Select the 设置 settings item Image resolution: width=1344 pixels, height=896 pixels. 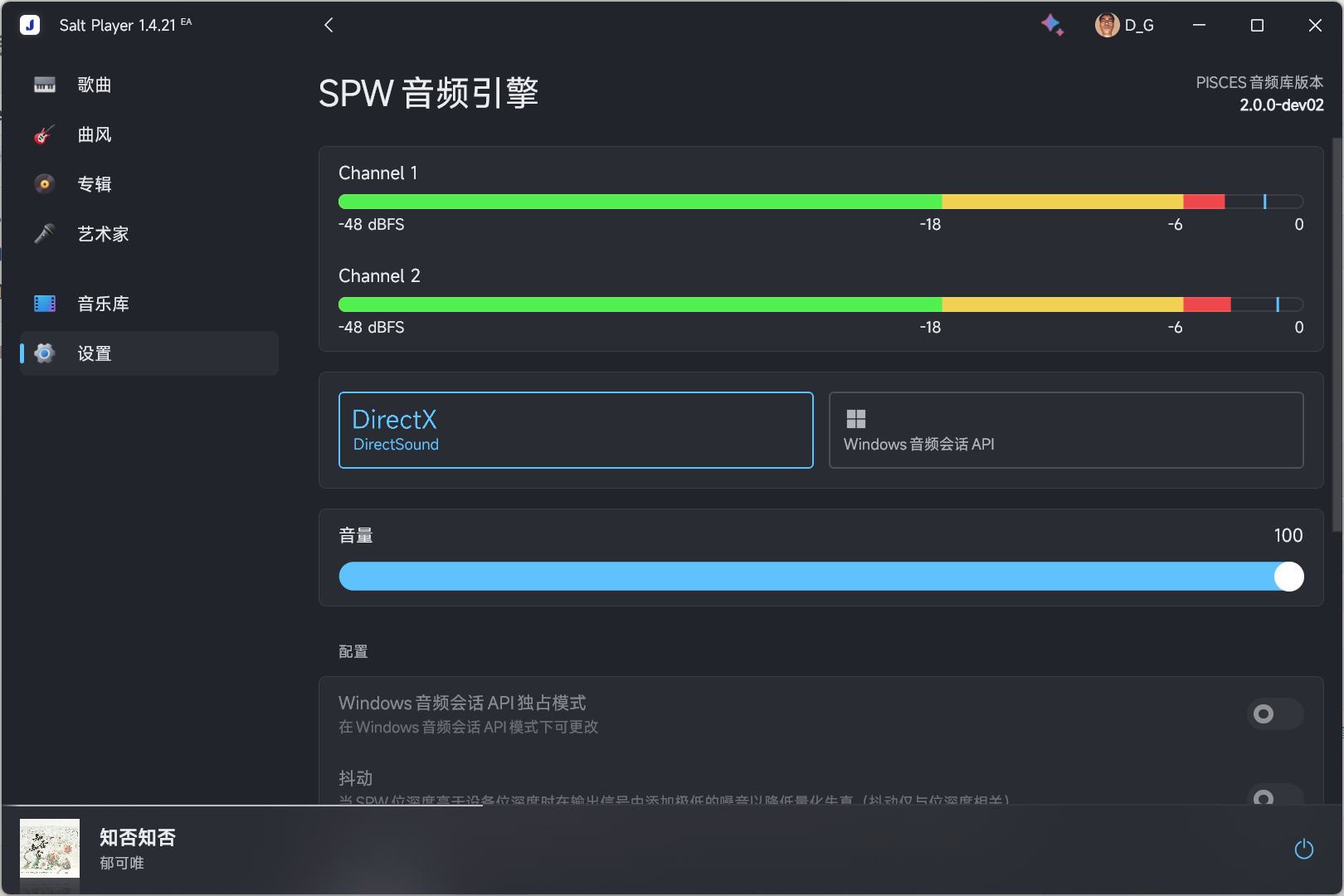[x=149, y=353]
